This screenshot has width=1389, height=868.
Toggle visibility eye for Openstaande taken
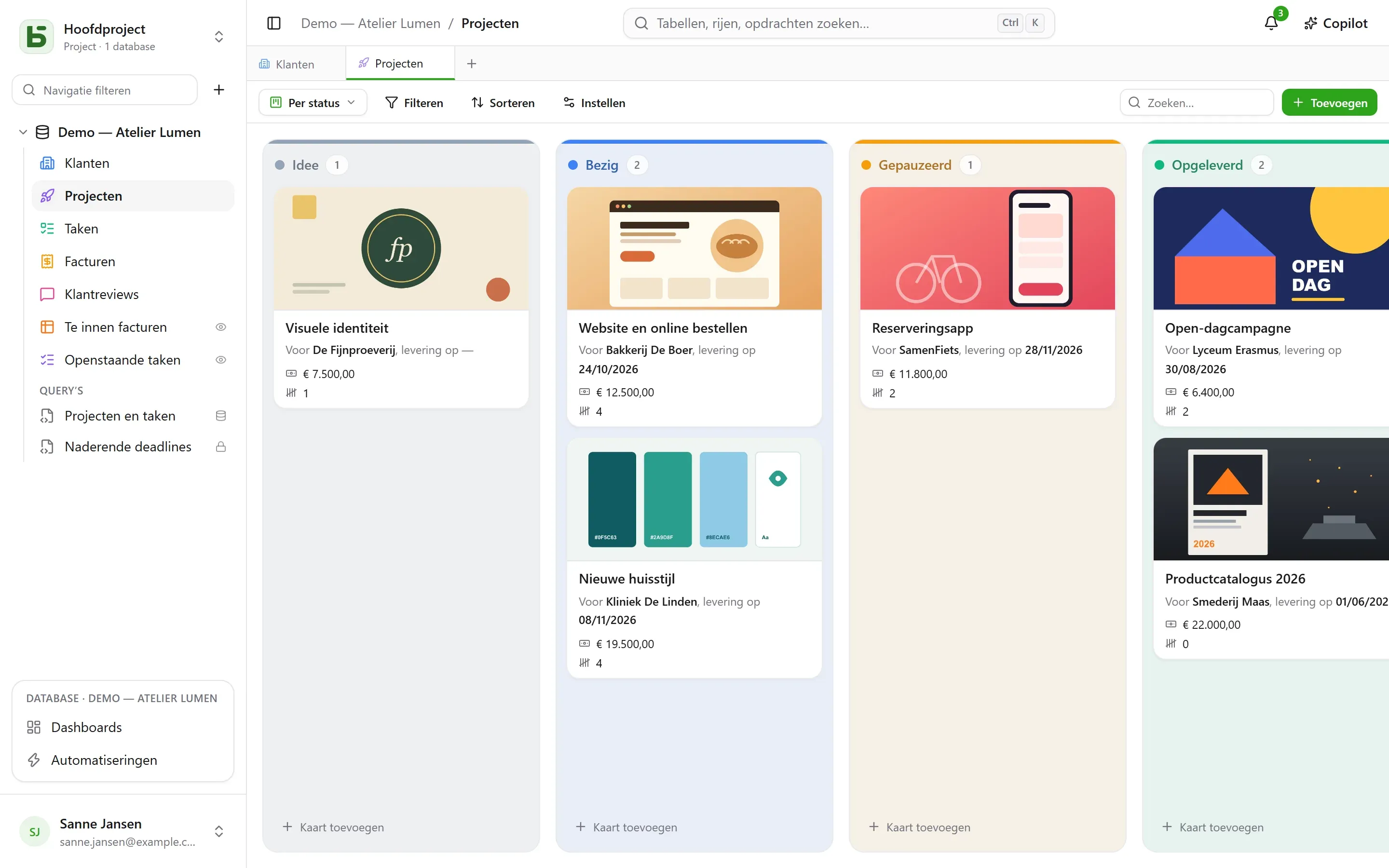point(220,359)
